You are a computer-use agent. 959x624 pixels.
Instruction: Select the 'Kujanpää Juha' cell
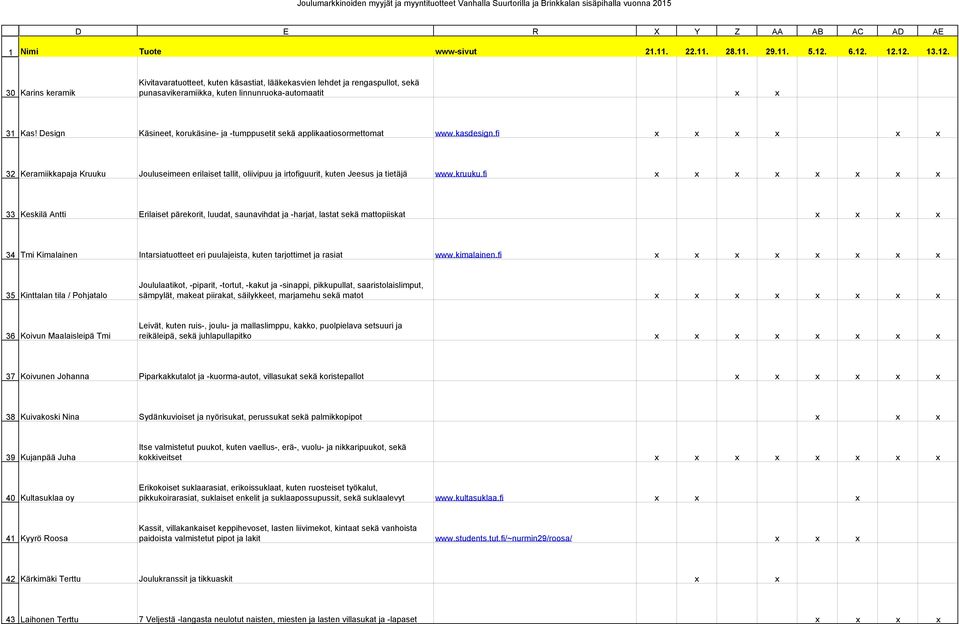[78, 442]
